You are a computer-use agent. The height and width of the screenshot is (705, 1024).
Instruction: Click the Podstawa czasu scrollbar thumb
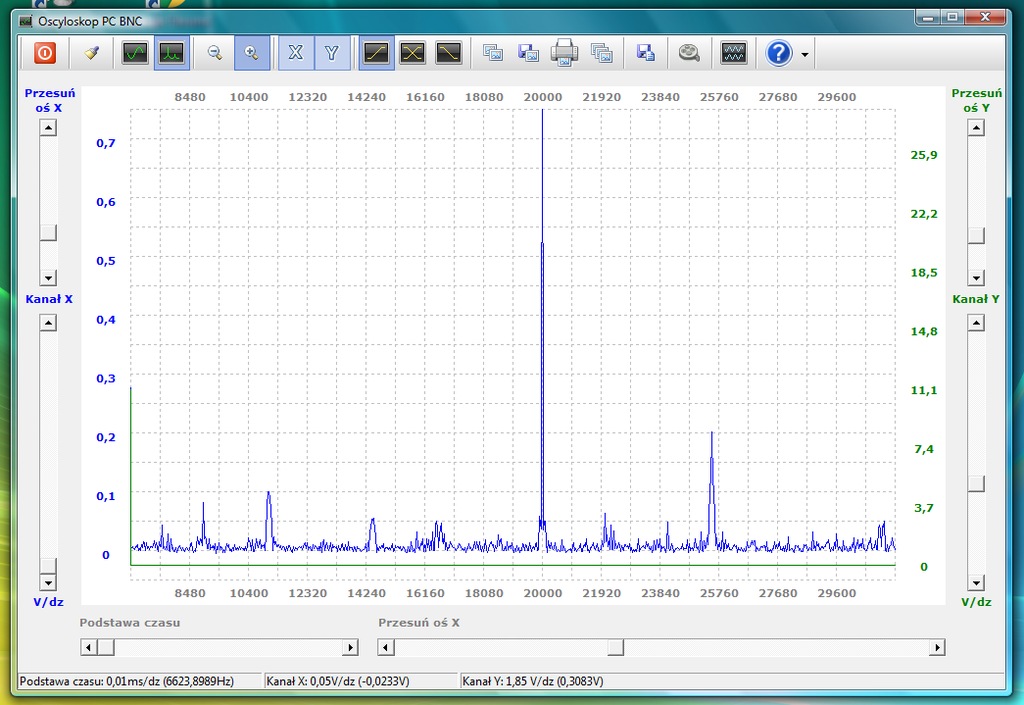click(106, 648)
